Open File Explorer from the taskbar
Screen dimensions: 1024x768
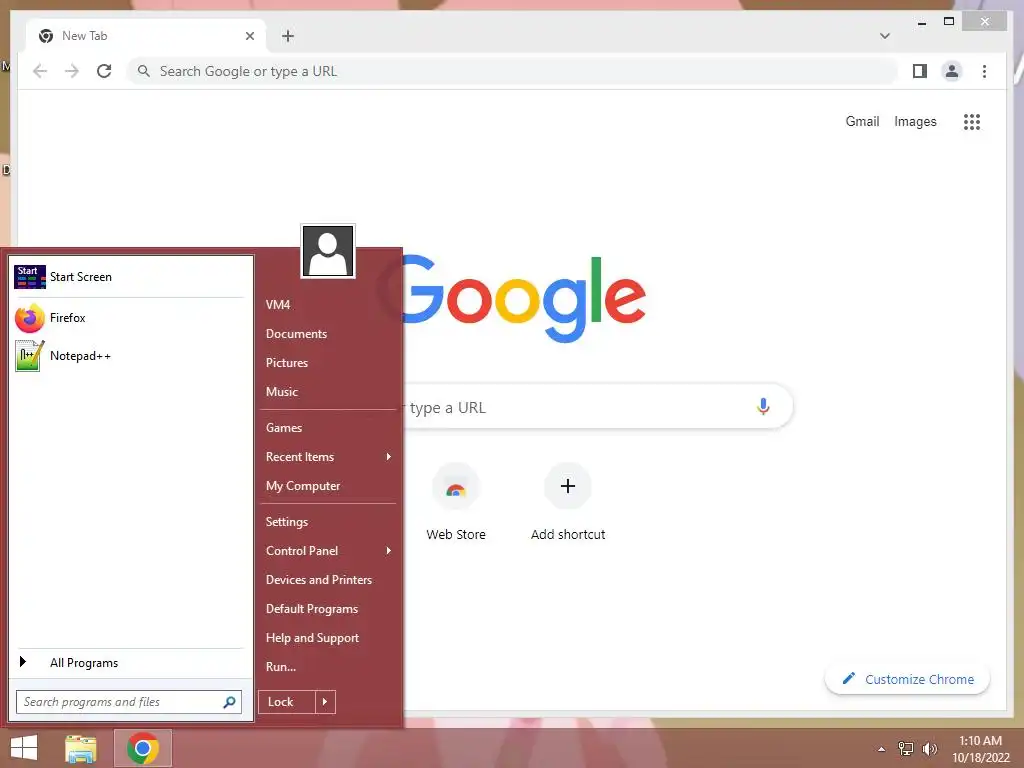tap(81, 748)
